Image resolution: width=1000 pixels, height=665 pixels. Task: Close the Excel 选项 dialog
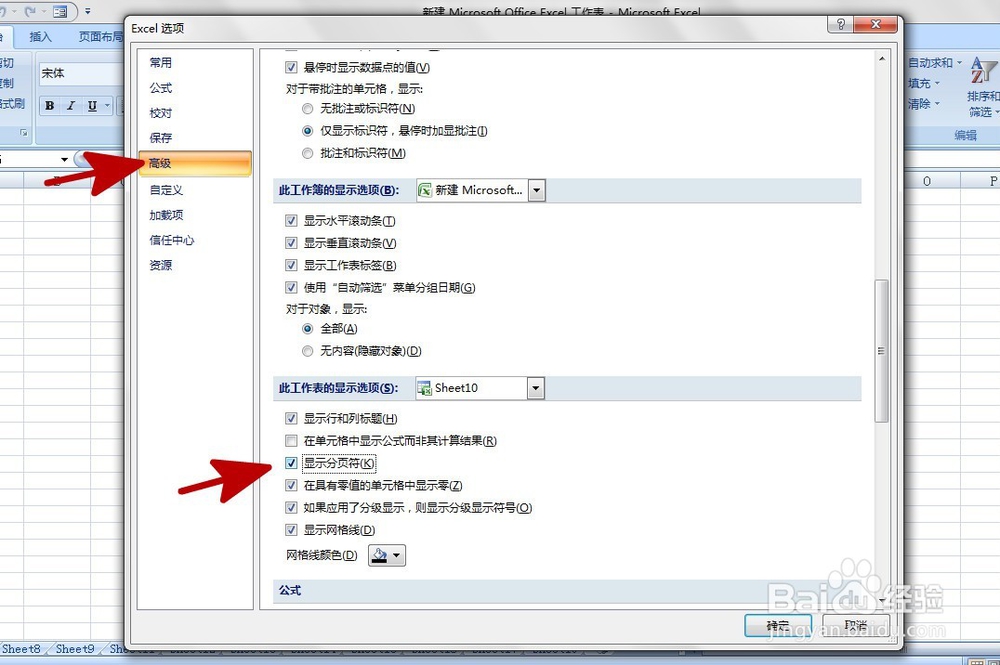(x=876, y=24)
